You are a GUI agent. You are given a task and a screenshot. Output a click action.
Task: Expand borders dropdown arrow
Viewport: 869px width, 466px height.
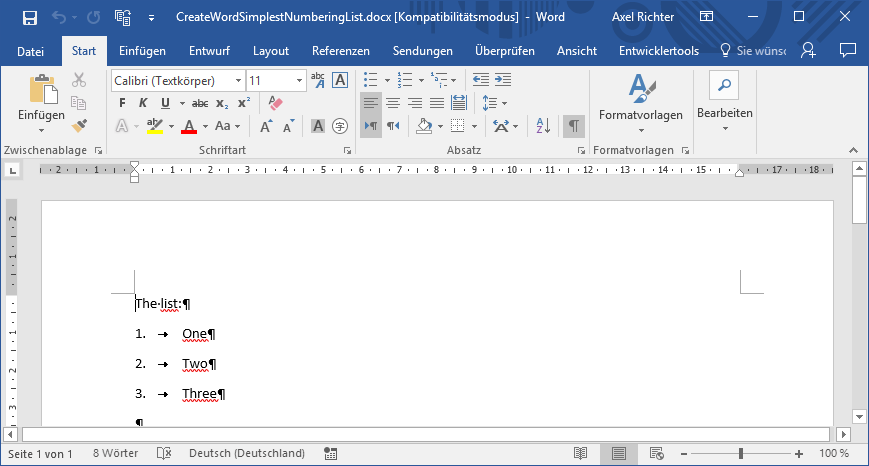(x=474, y=126)
